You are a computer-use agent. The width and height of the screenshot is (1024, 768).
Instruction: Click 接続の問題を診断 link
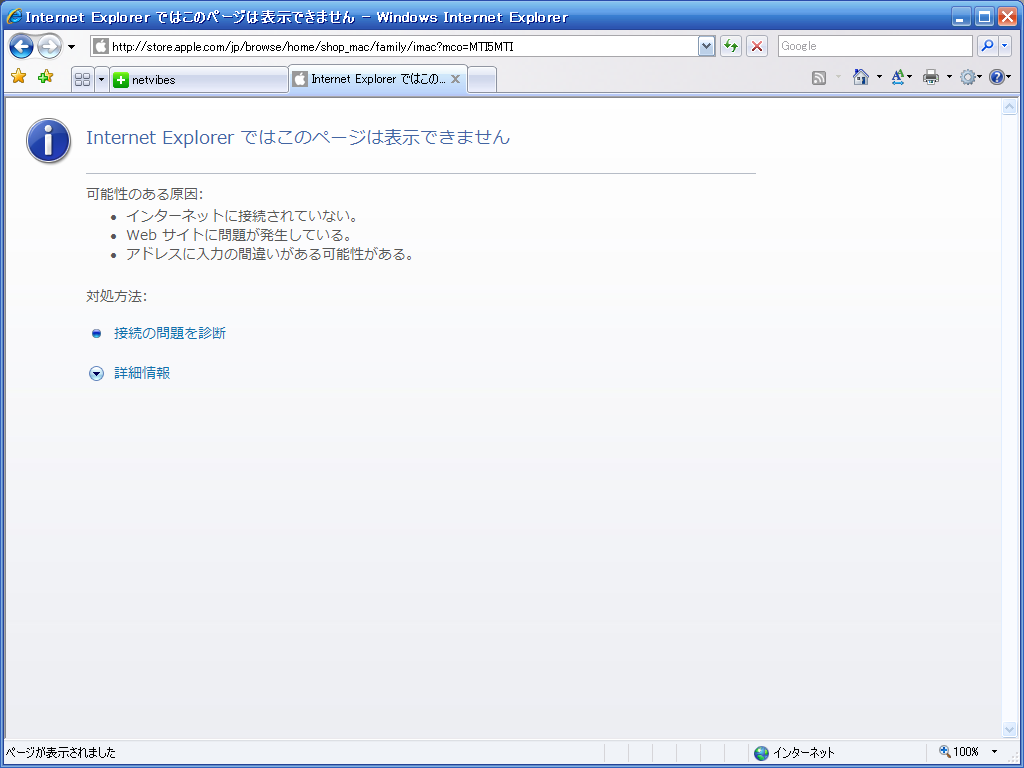pos(170,333)
